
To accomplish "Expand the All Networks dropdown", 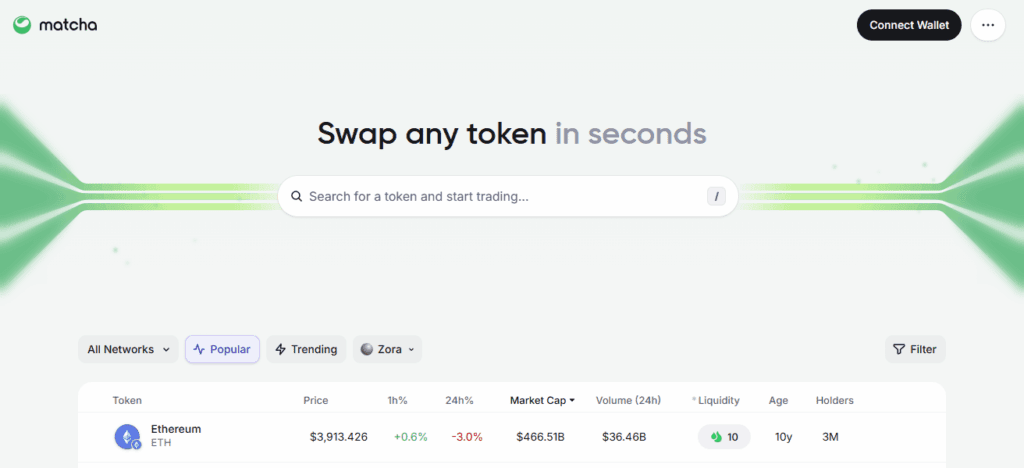I will (128, 349).
